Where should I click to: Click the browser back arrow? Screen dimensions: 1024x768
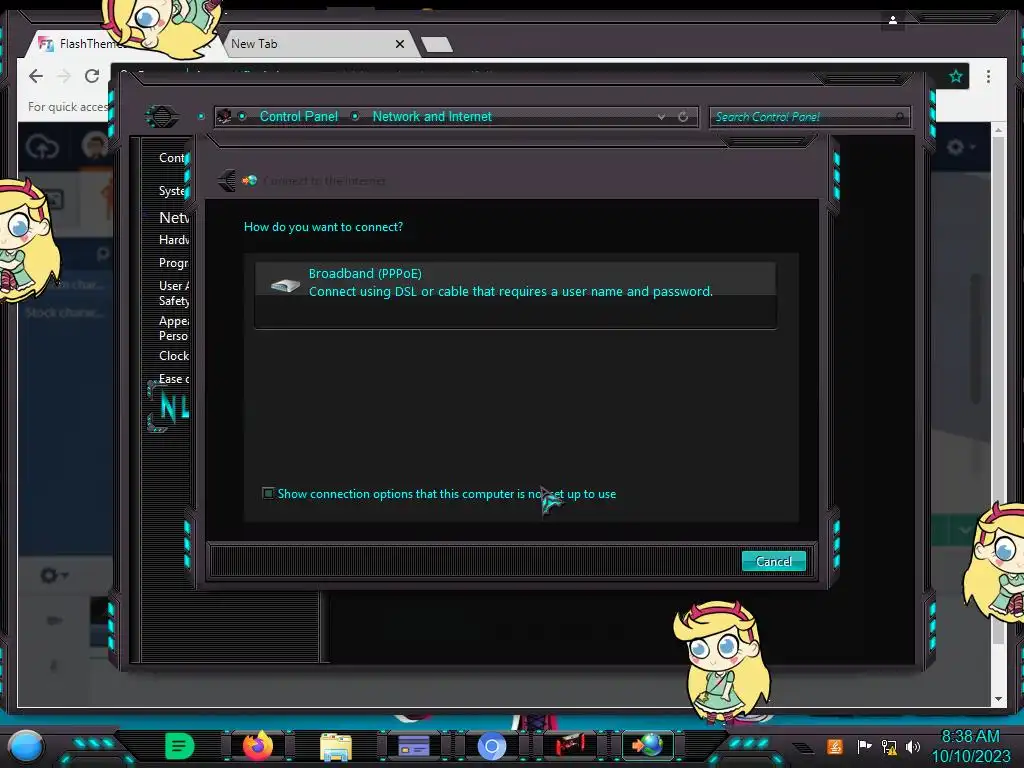(x=36, y=76)
